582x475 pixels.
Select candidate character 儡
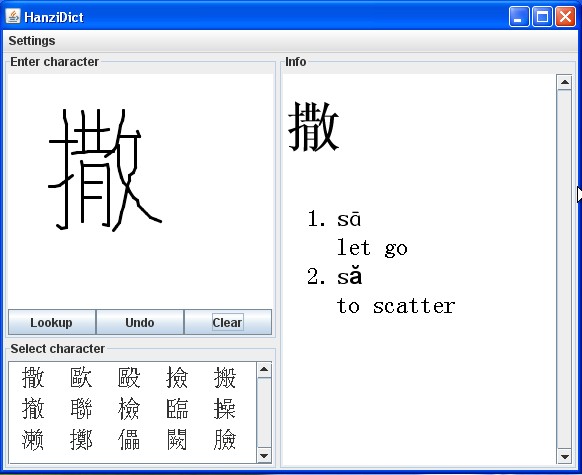(129, 440)
